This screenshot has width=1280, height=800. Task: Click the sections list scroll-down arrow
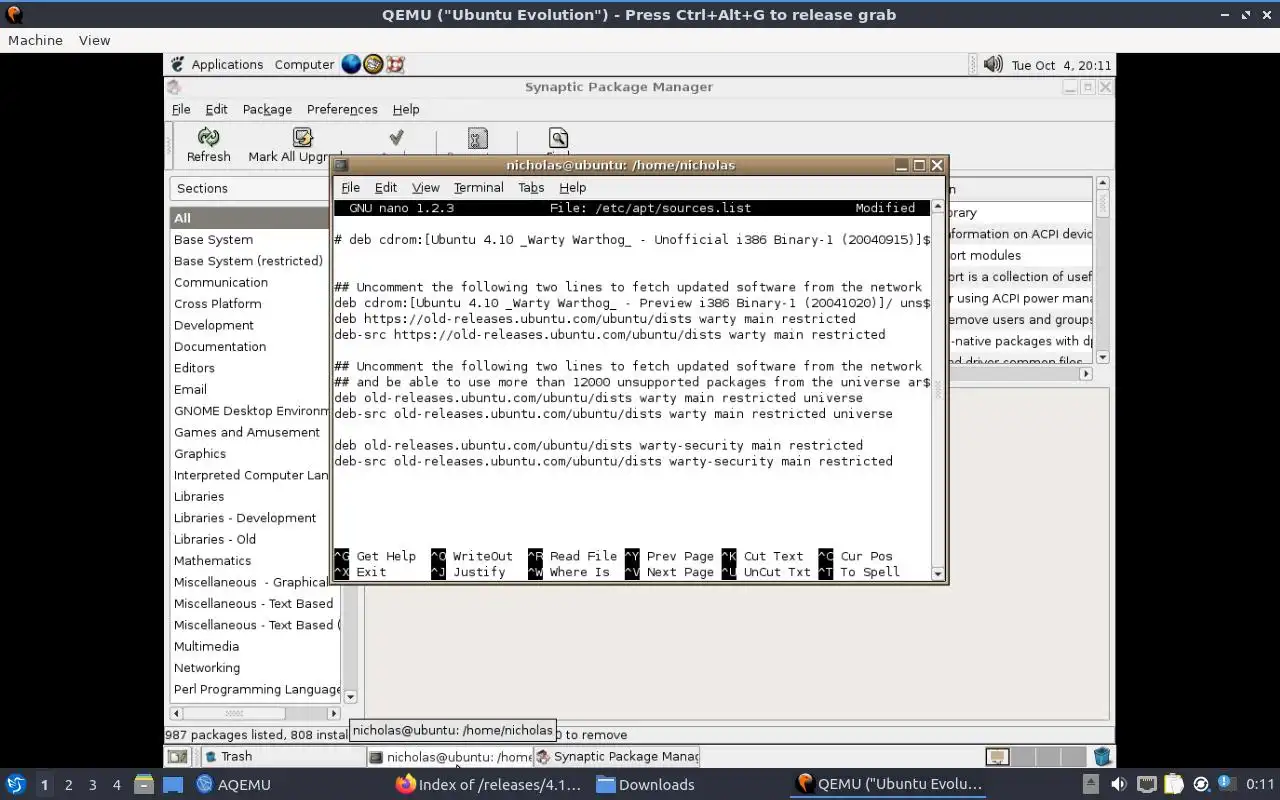350,696
